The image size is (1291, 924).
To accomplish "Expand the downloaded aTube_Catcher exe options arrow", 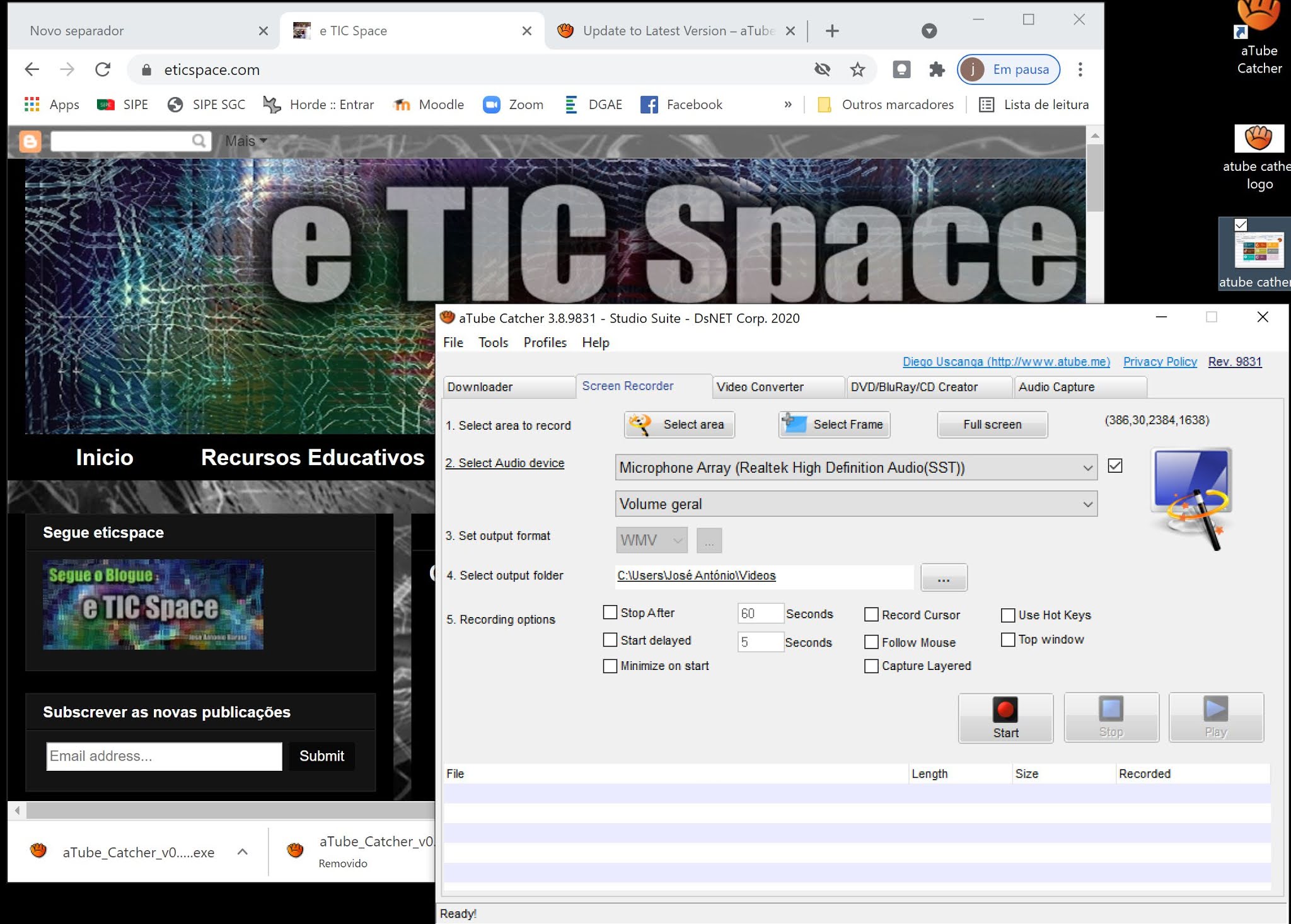I will point(243,852).
